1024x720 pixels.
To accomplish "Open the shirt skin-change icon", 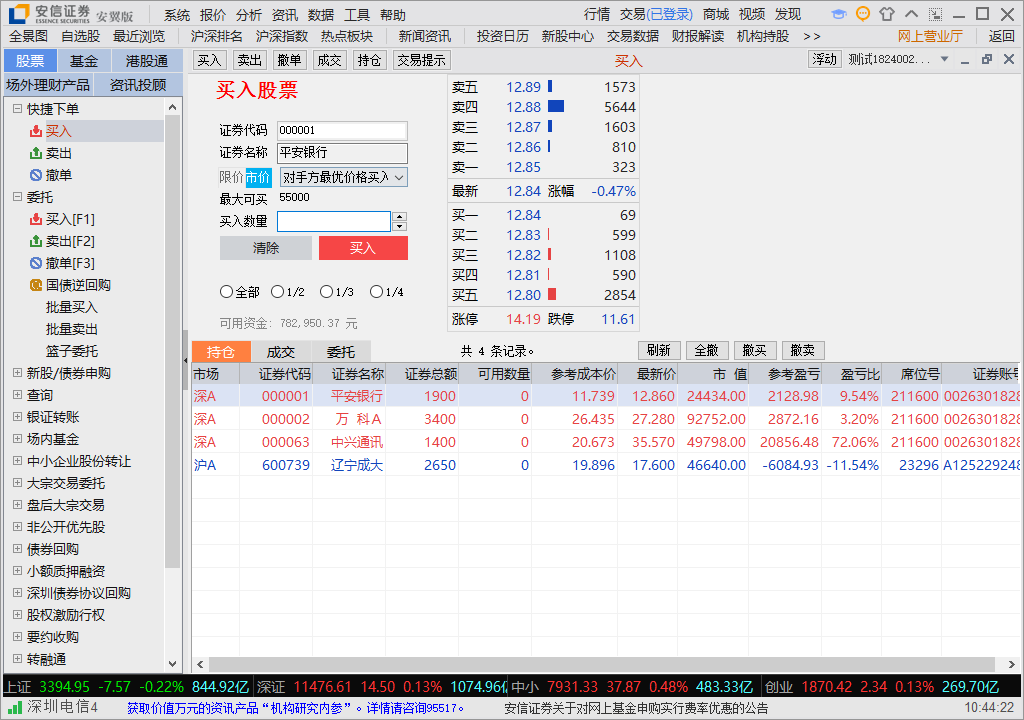I will pyautogui.click(x=887, y=14).
